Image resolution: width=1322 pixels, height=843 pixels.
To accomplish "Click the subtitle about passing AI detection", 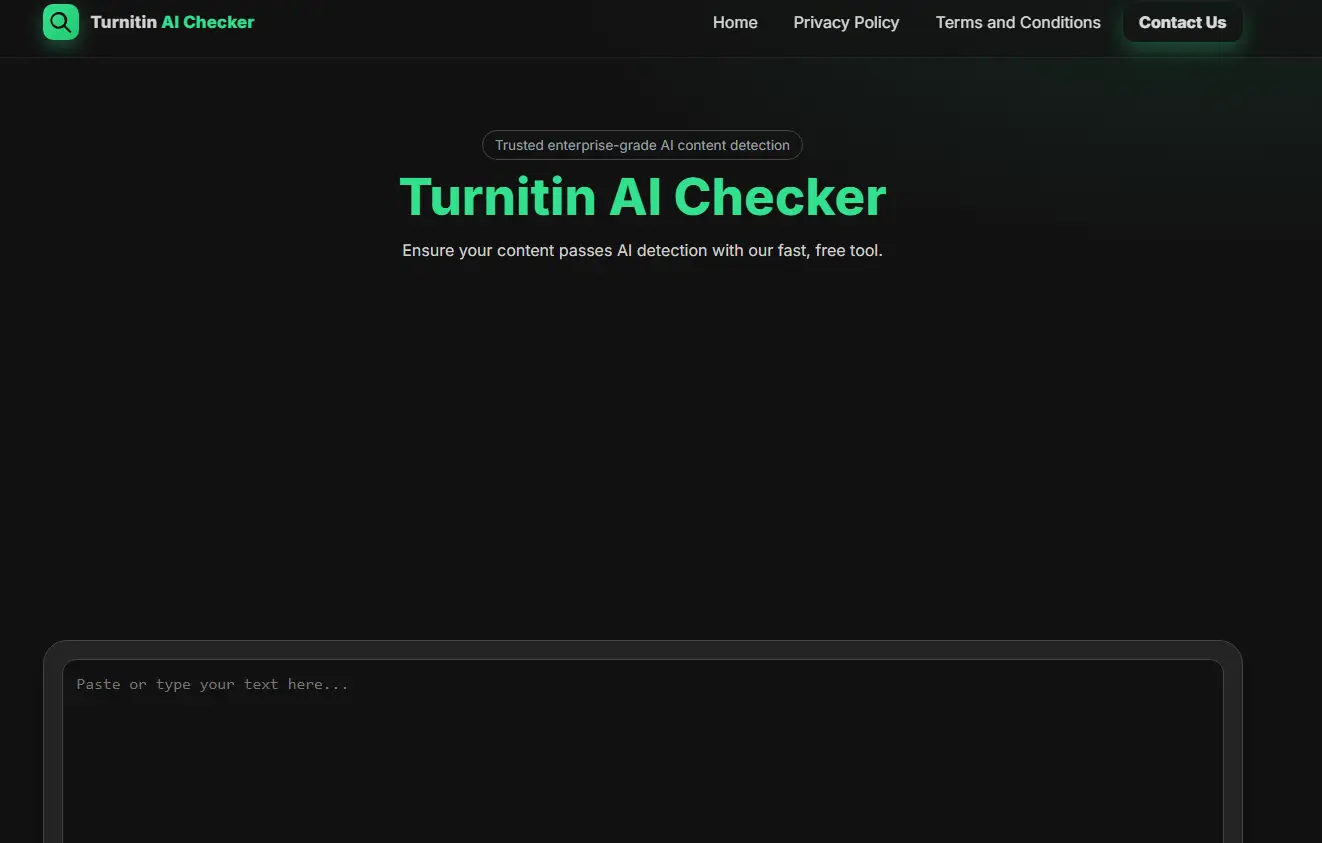I will [x=642, y=250].
